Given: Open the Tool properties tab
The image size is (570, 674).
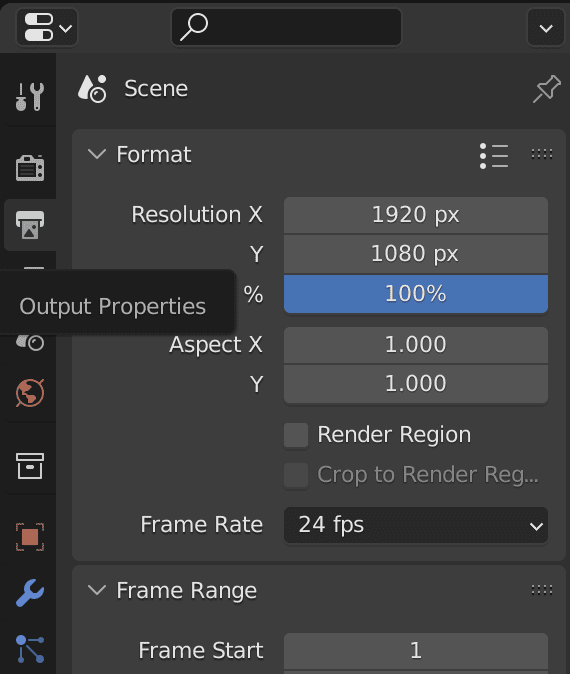Looking at the screenshot, I should coord(30,96).
